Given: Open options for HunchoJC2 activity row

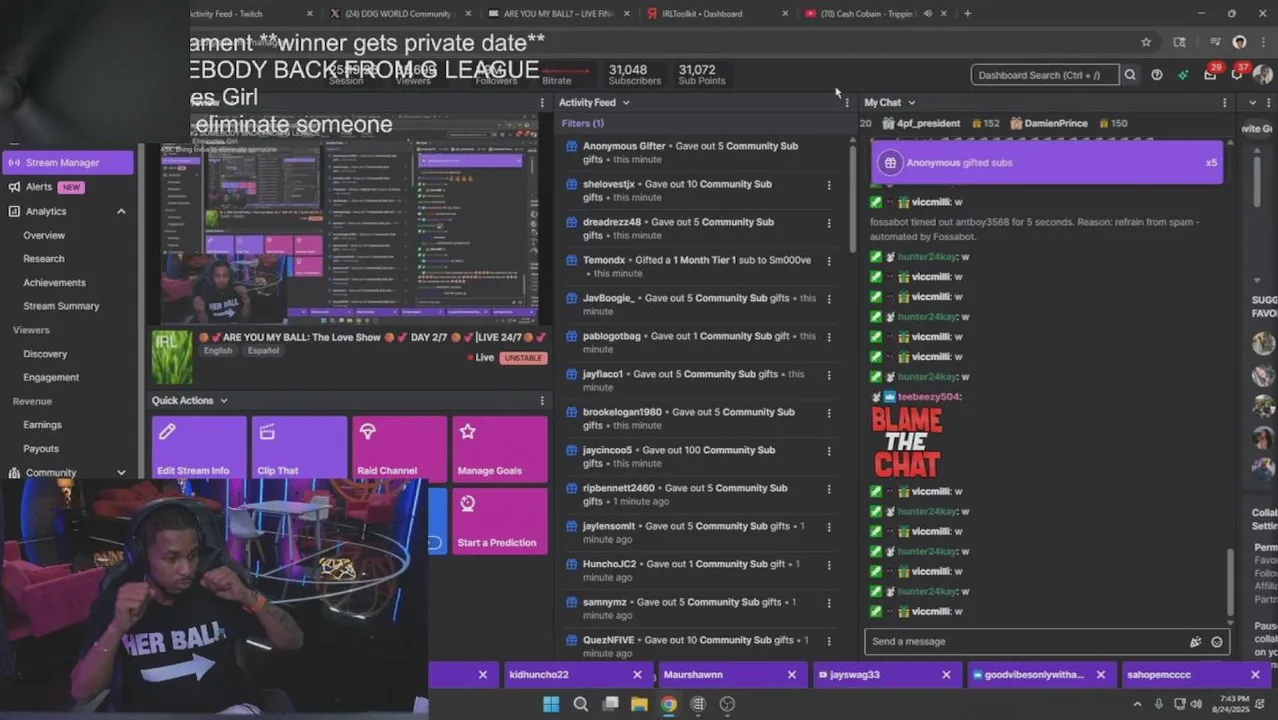Looking at the screenshot, I should coord(828,564).
